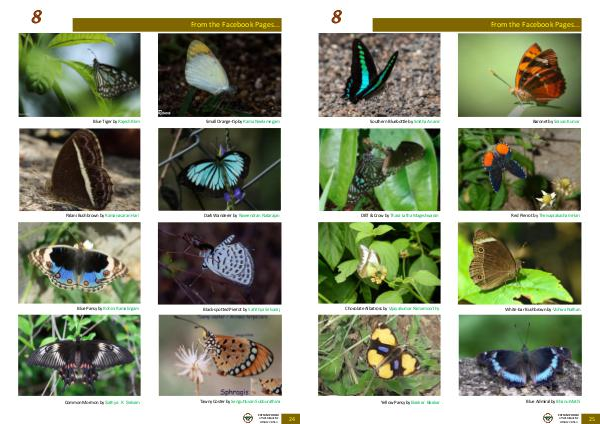Select the Red Pierrot butterfly image
The width and height of the screenshot is (600, 424).
(520, 169)
